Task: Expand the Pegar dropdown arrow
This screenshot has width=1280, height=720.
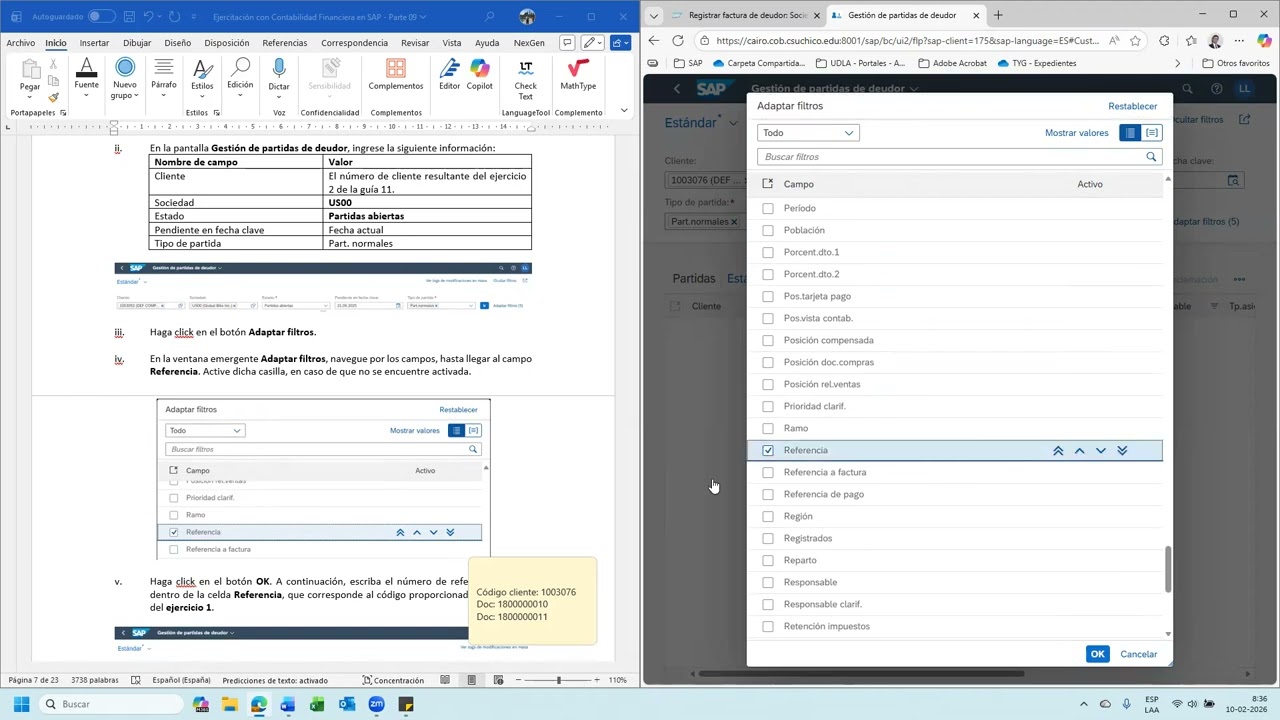Action: pyautogui.click(x=30, y=97)
